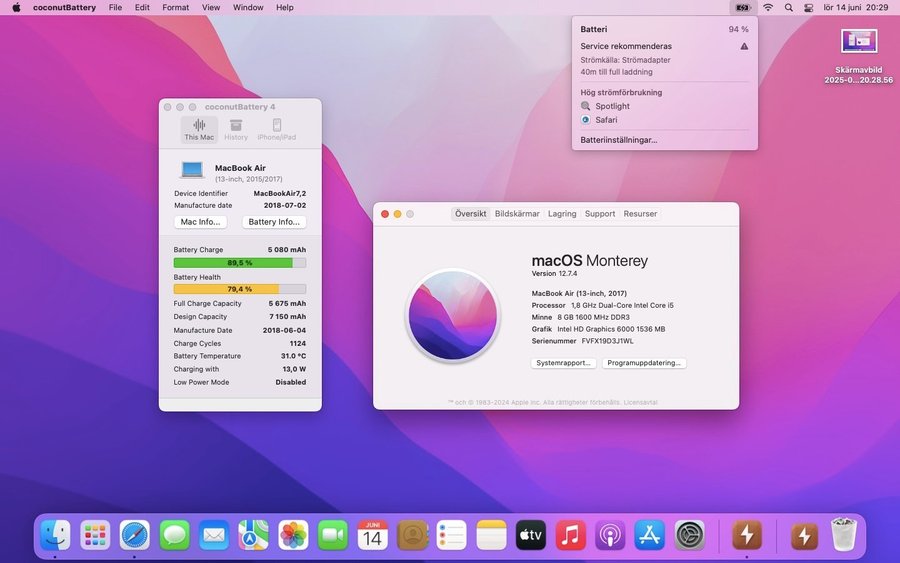Click the Charging with 13,0 W value
This screenshot has height=563, width=900.
[294, 369]
